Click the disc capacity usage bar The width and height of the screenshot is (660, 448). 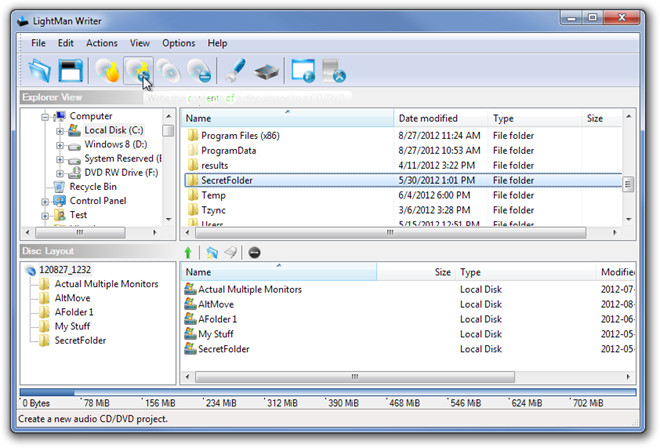point(327,392)
